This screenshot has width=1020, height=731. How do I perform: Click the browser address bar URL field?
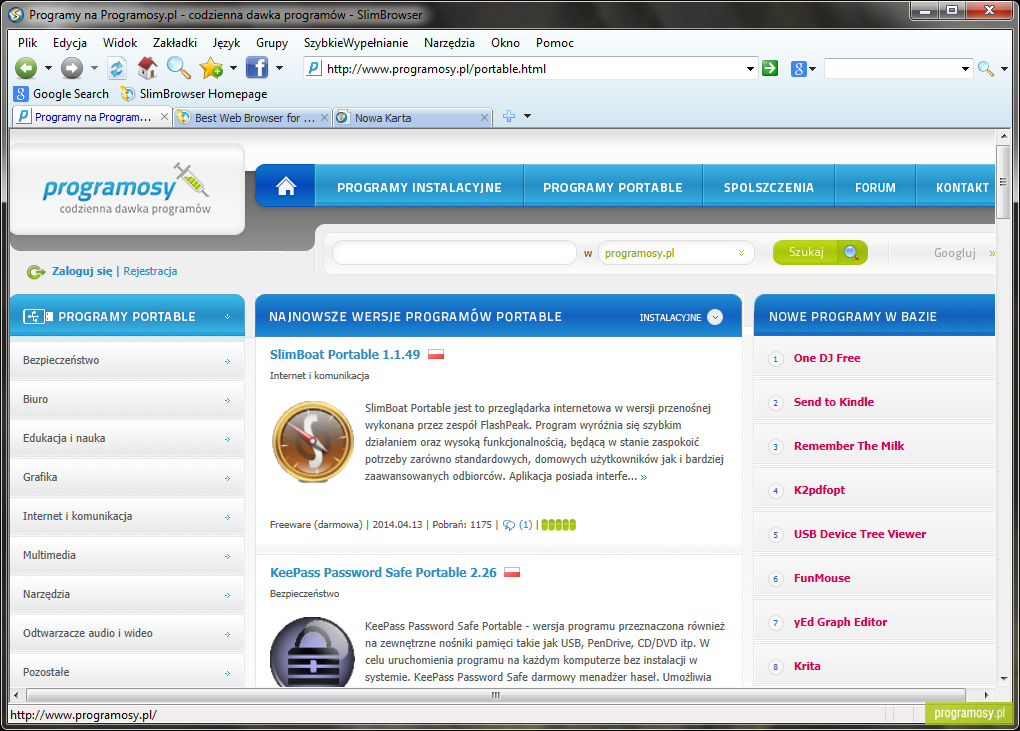pos(533,68)
